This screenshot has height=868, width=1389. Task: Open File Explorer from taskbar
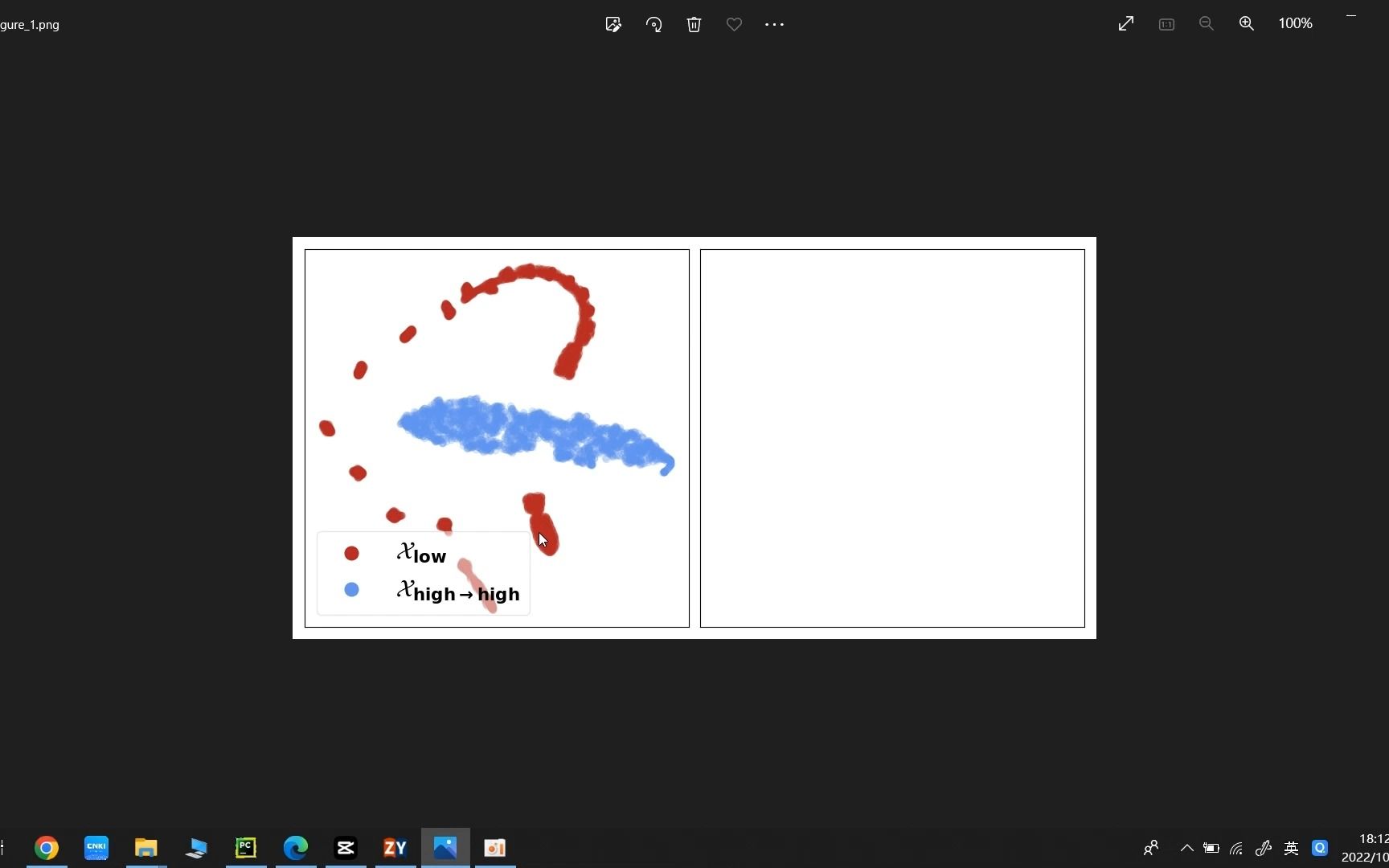pyautogui.click(x=146, y=848)
